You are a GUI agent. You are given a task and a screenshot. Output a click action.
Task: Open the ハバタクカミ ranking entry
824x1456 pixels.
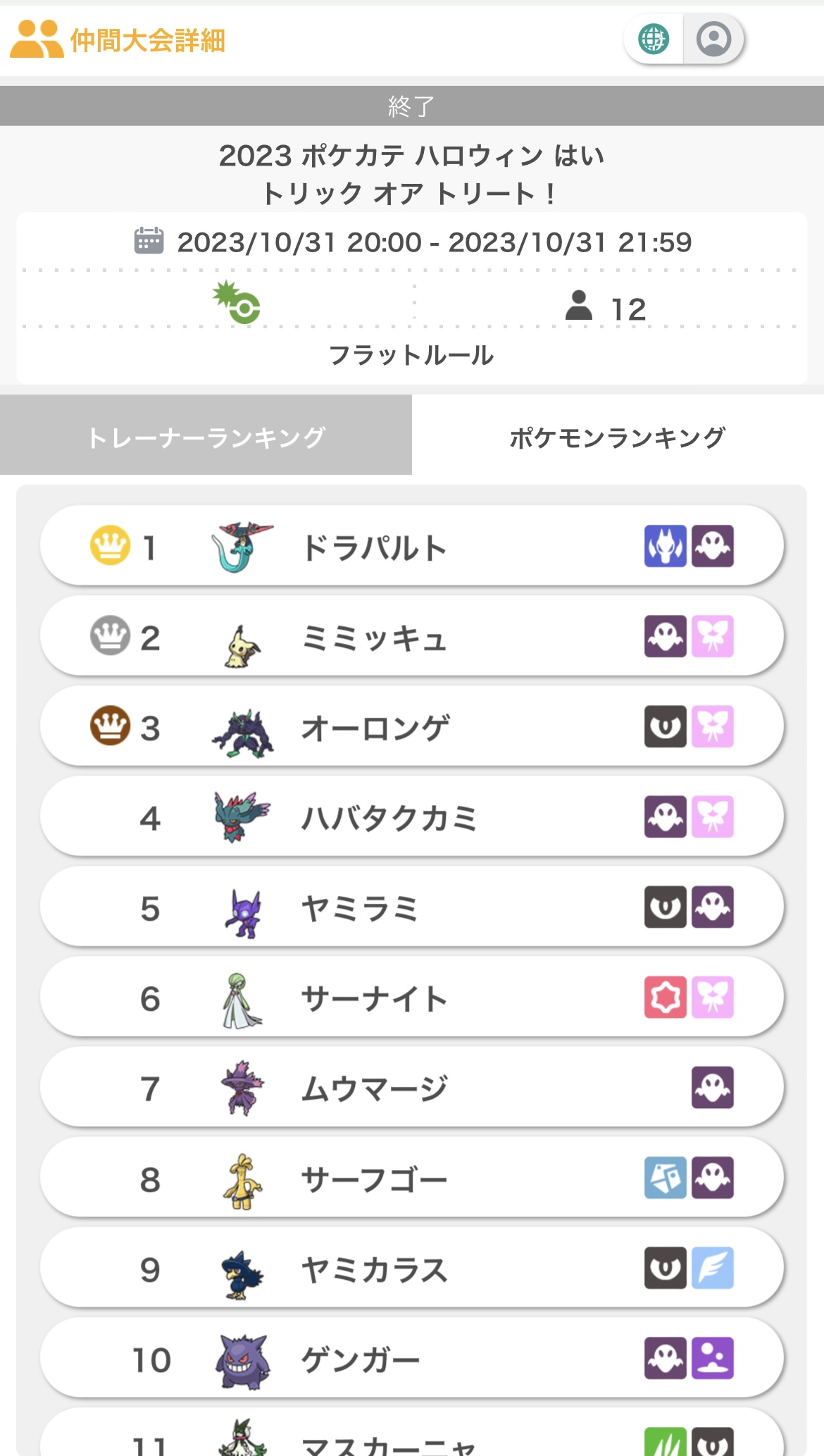[411, 817]
